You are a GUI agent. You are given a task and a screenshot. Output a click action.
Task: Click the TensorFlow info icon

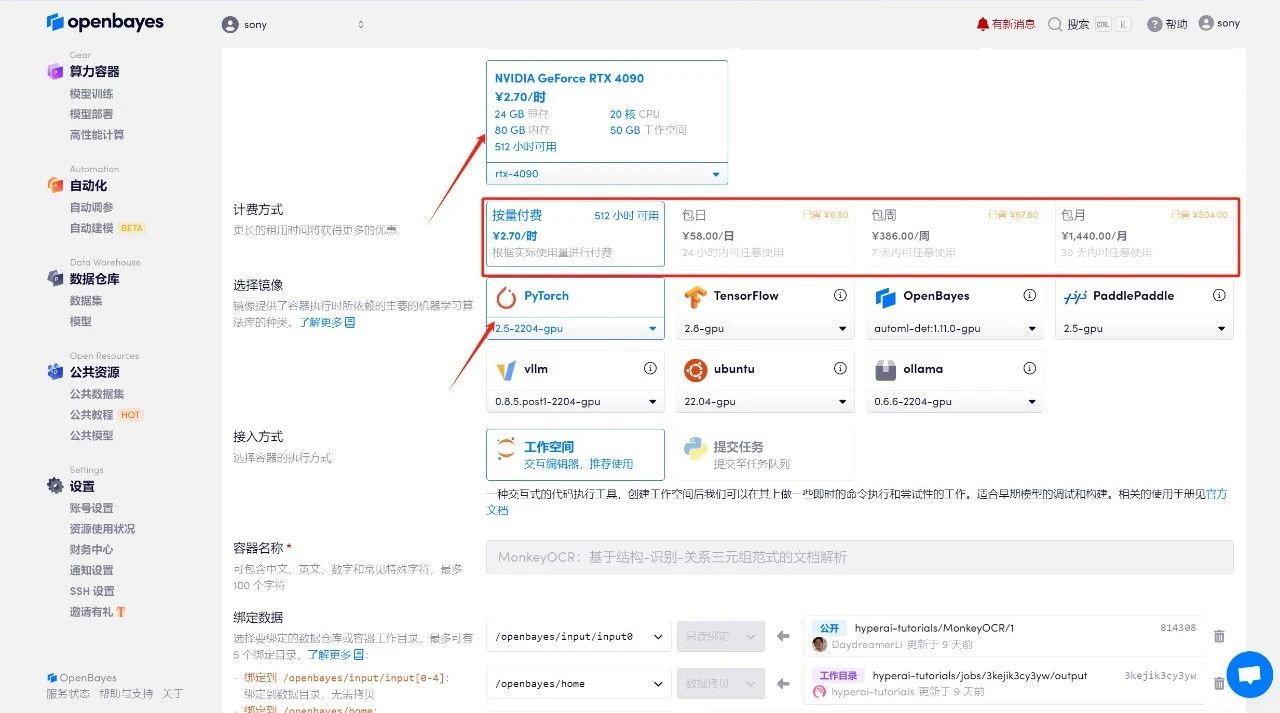(x=840, y=296)
